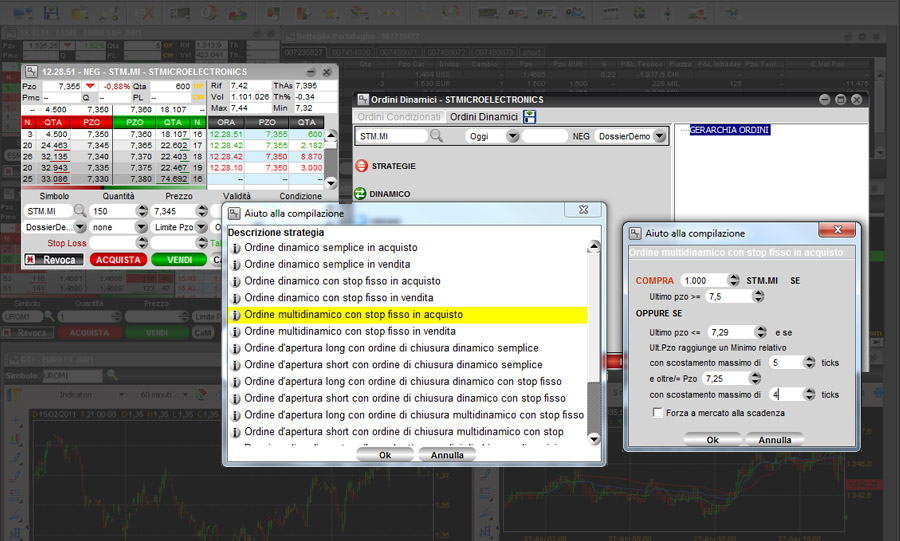The width and height of the screenshot is (900, 541).
Task: Click empty field next to Oggi dropdown
Action: click(x=545, y=136)
